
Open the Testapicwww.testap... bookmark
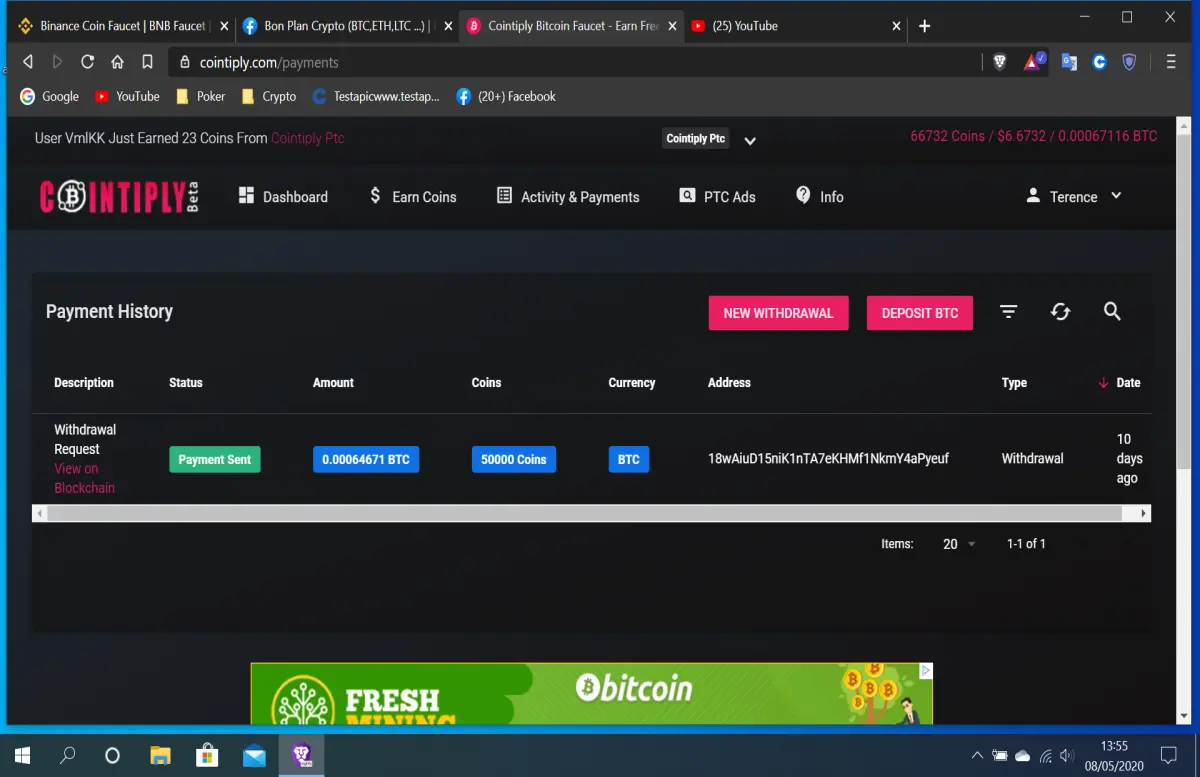[376, 97]
